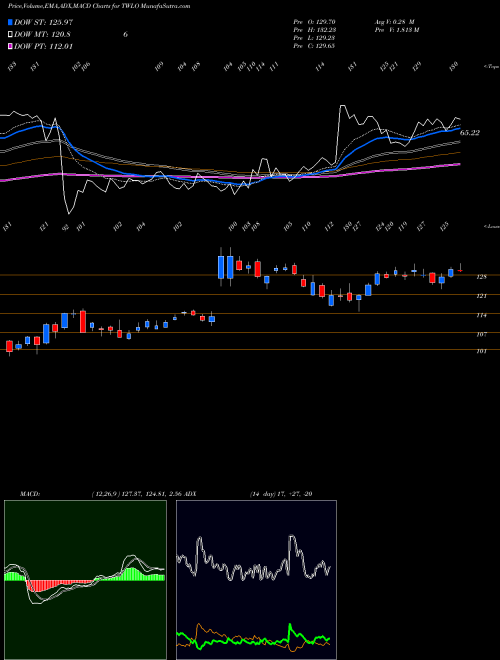Click the blue DOW ST legend square
Screen dimensions: 500x660
tap(10, 22)
